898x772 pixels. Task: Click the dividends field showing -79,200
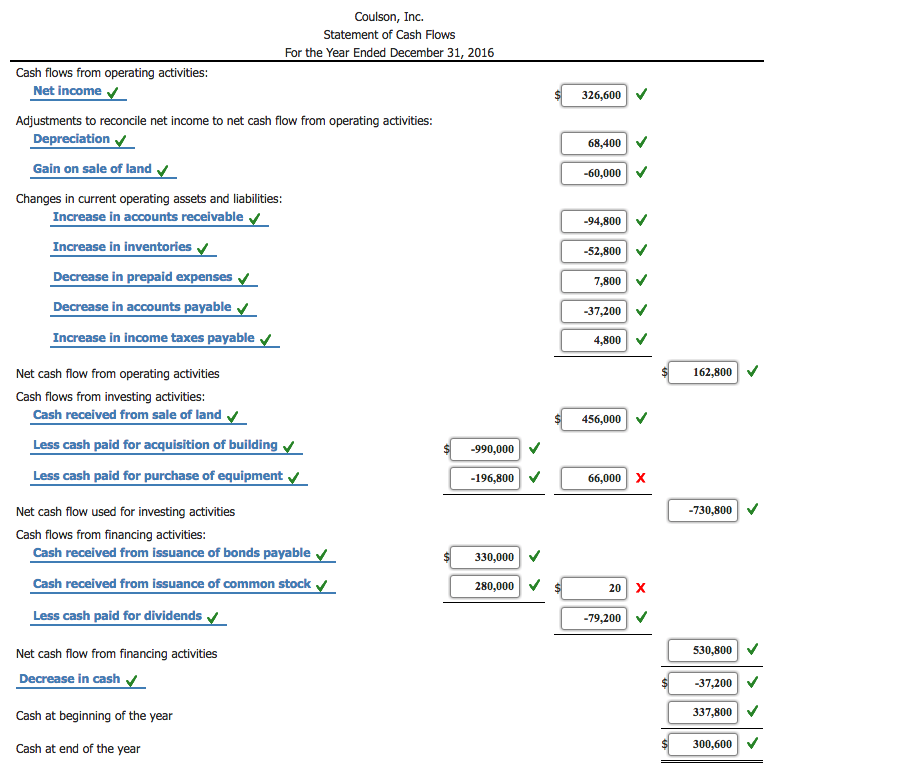click(x=594, y=619)
